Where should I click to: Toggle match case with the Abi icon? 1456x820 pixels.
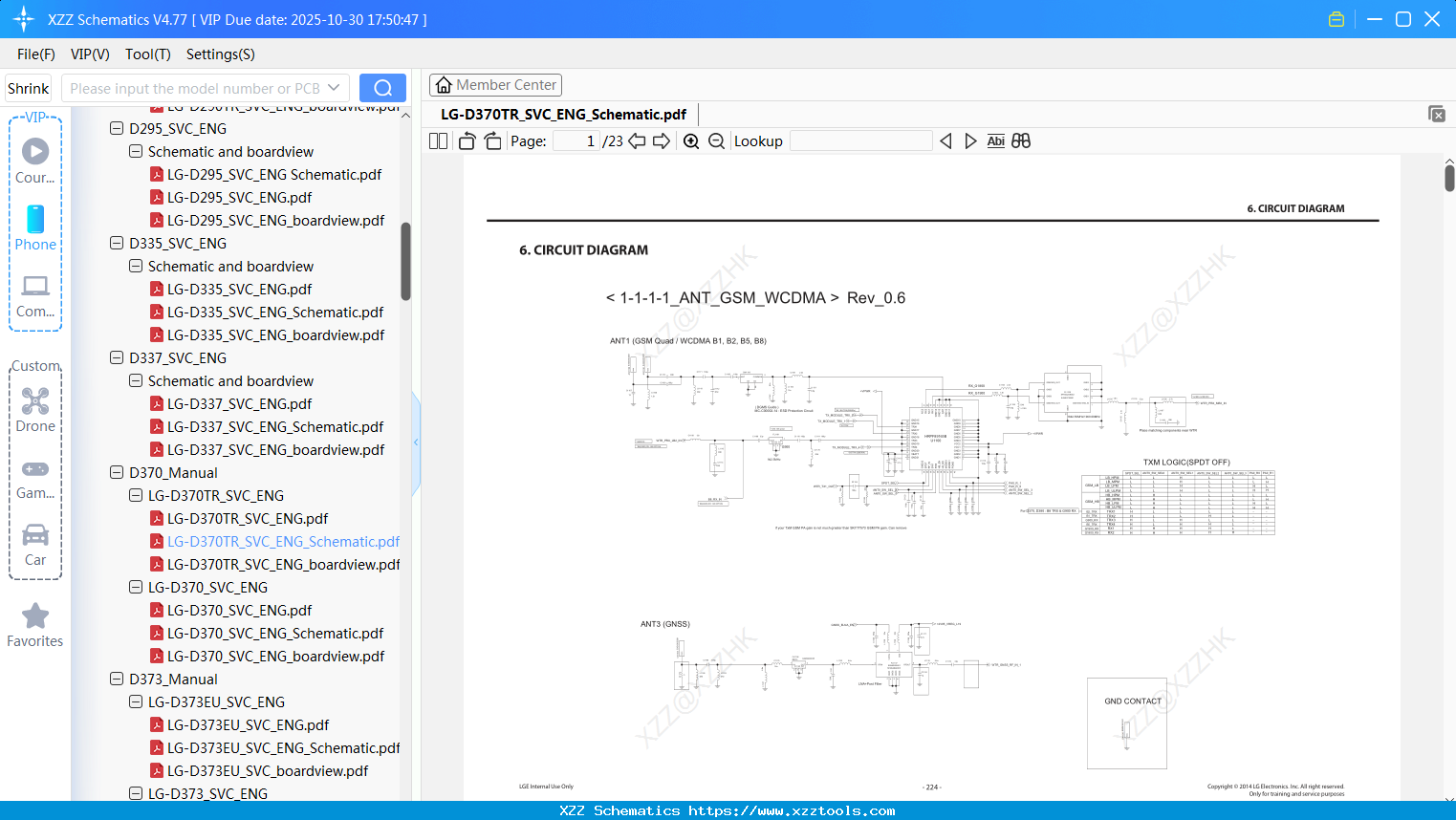click(x=995, y=140)
